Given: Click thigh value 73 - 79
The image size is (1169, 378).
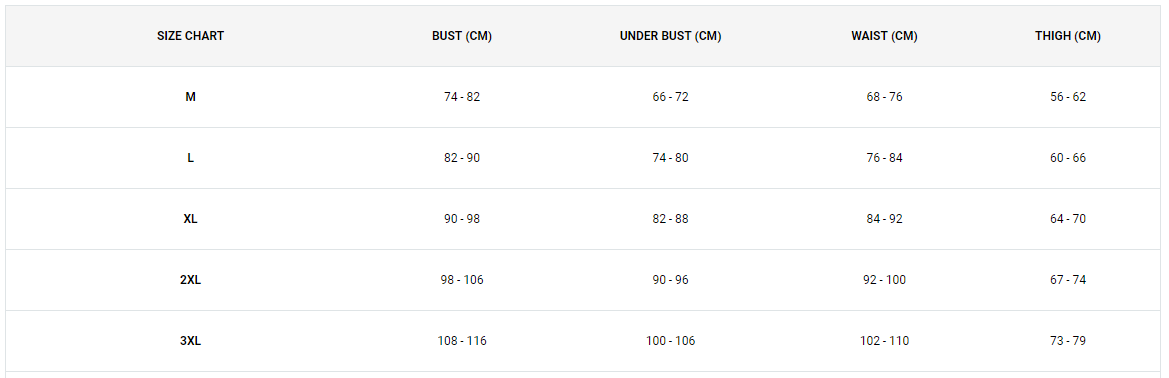Looking at the screenshot, I should point(1068,341).
